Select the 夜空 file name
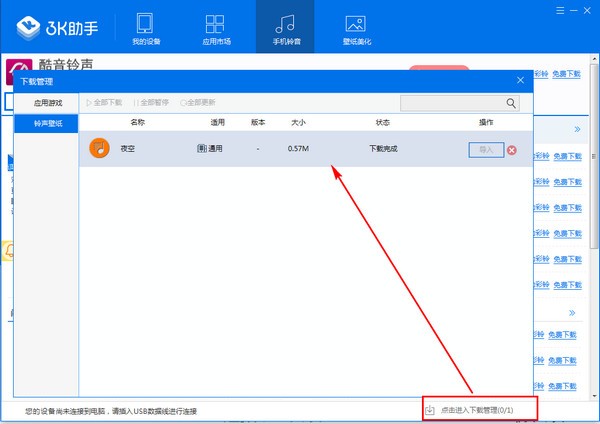 [x=127, y=148]
